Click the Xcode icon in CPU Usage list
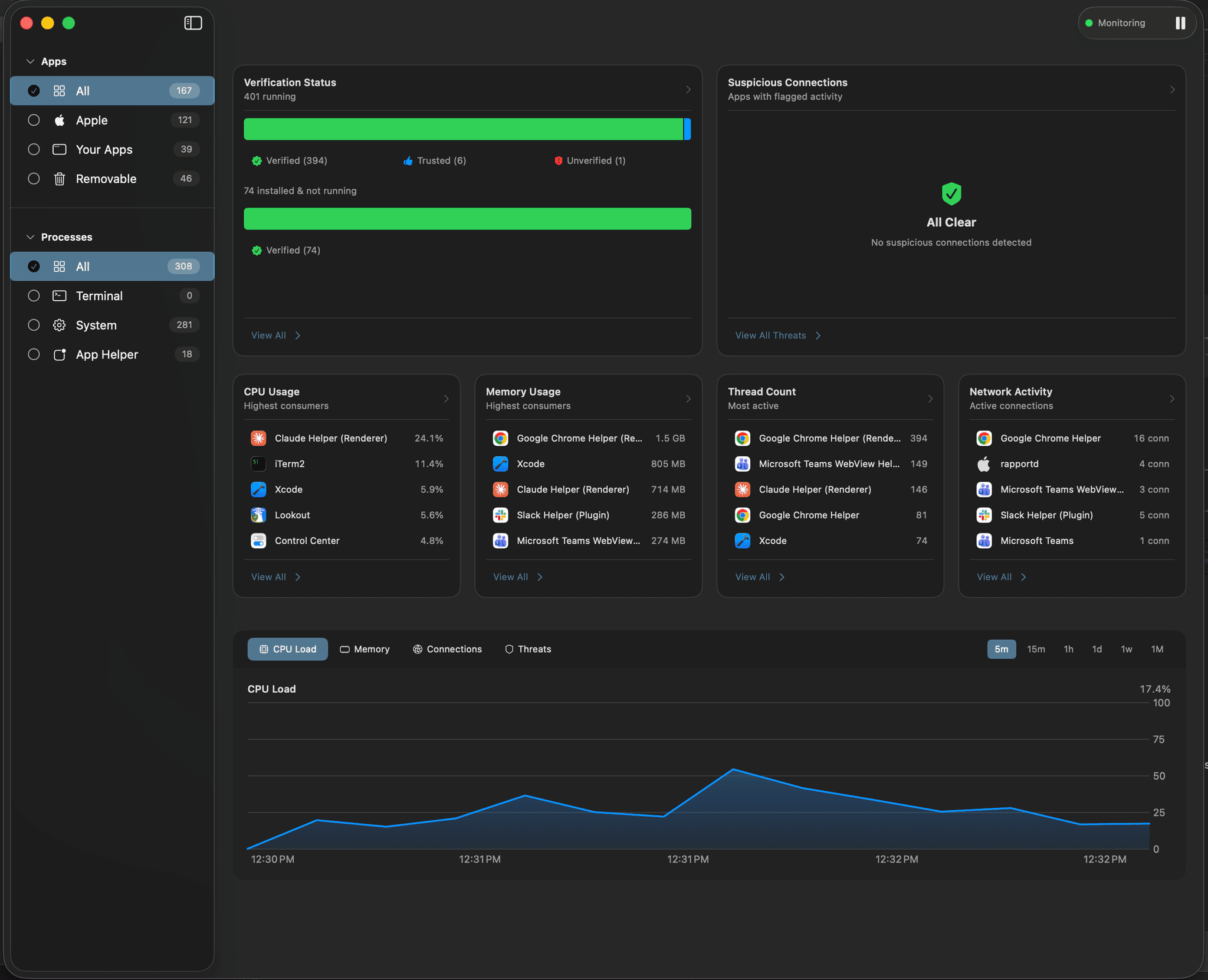1208x980 pixels. tap(258, 489)
